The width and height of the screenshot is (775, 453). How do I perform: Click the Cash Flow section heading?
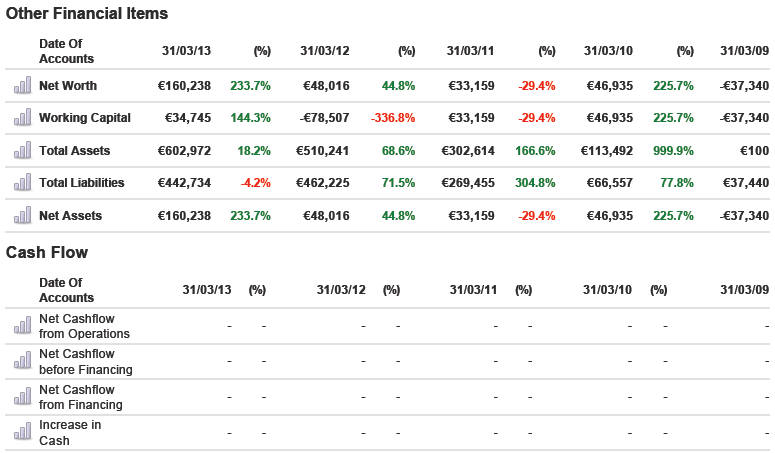(x=47, y=252)
